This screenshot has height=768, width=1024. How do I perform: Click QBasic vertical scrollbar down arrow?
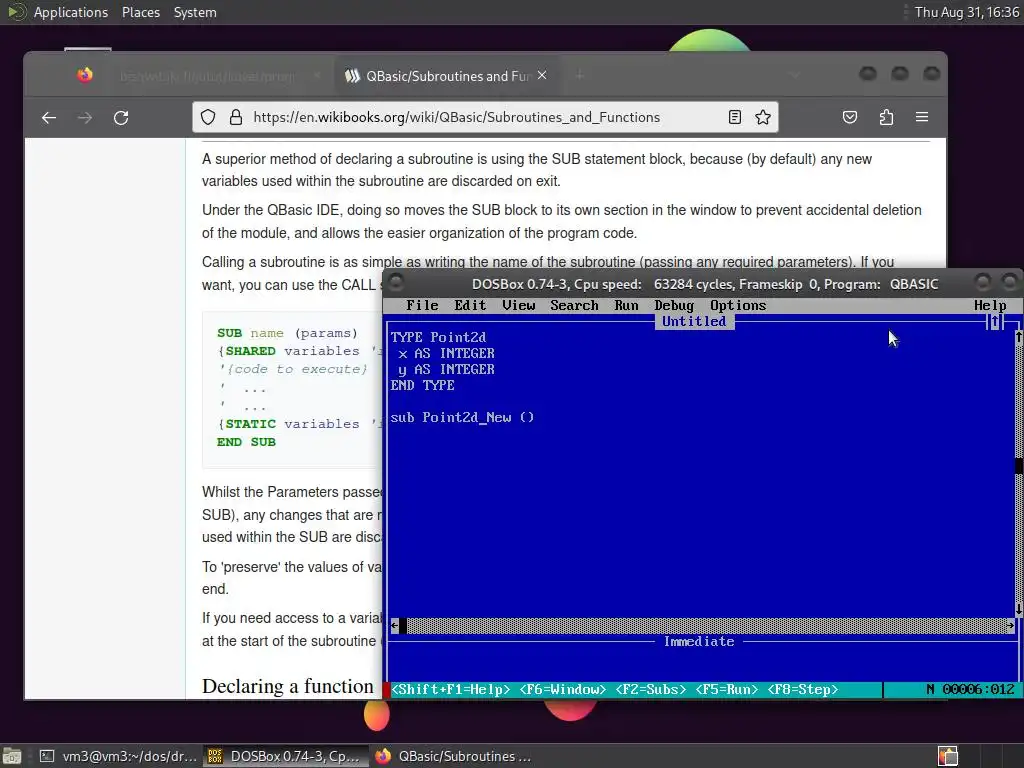(1019, 609)
